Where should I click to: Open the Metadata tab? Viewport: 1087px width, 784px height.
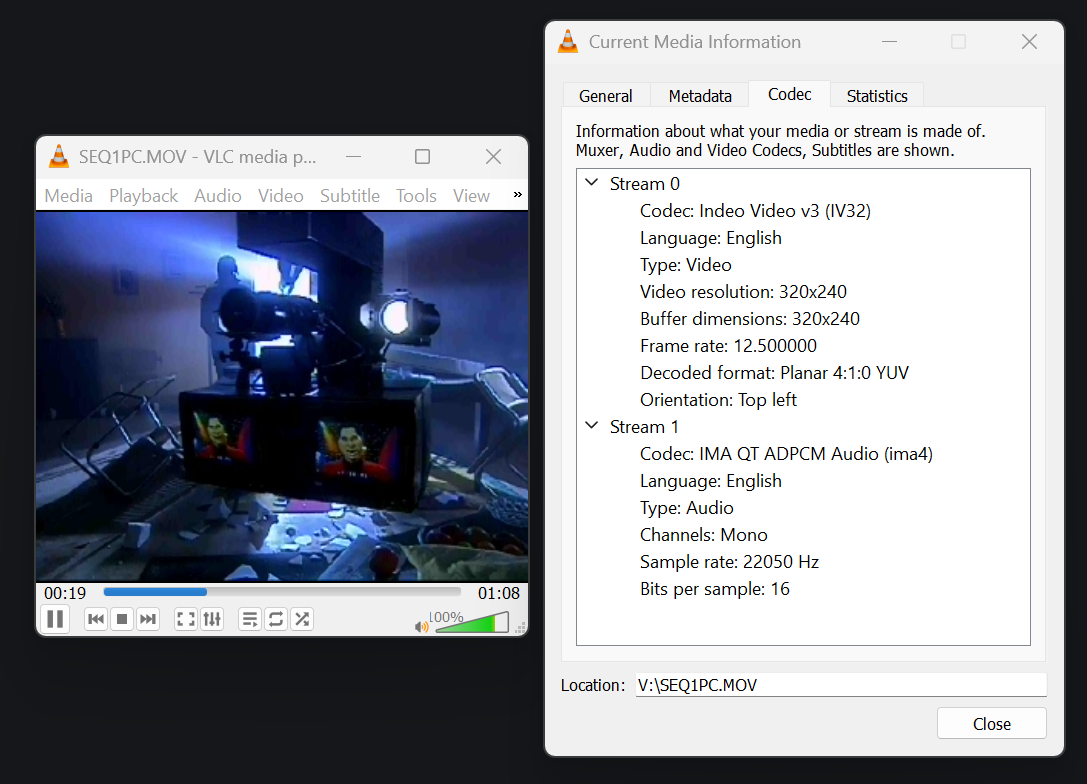click(x=700, y=96)
